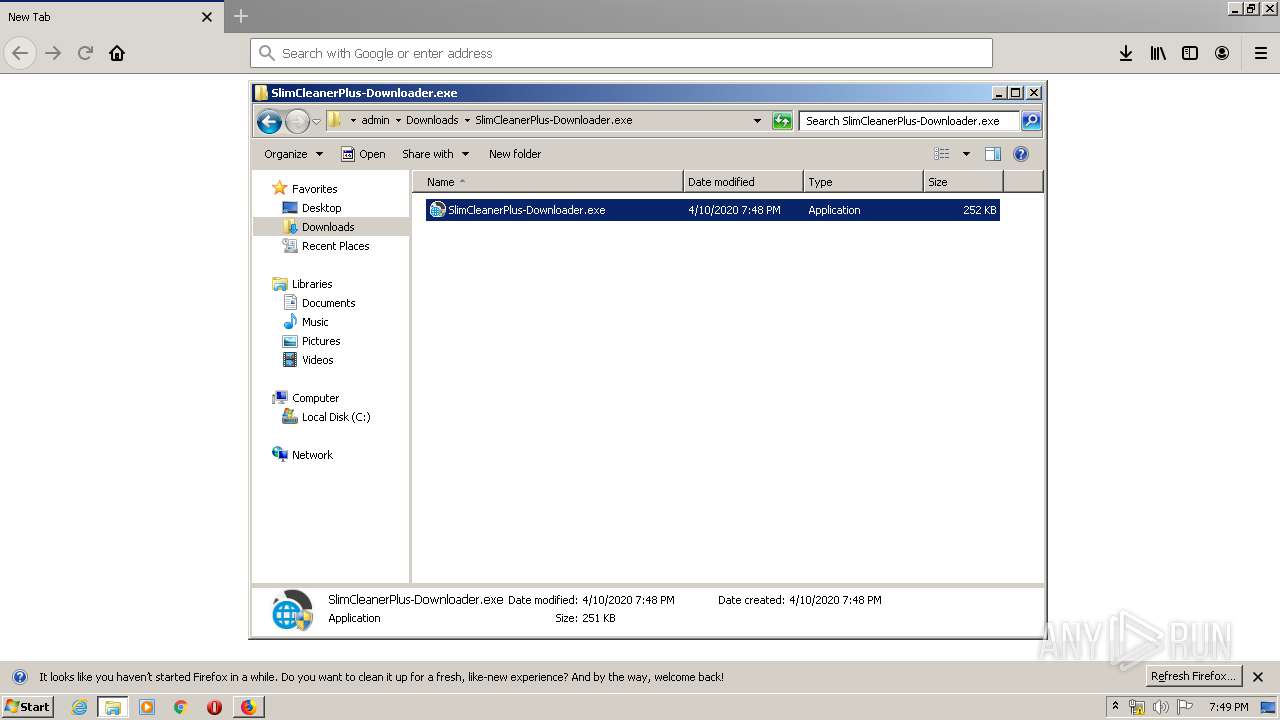Viewport: 1280px width, 720px height.
Task: Click the Explorer Back arrow button
Action: 269,121
